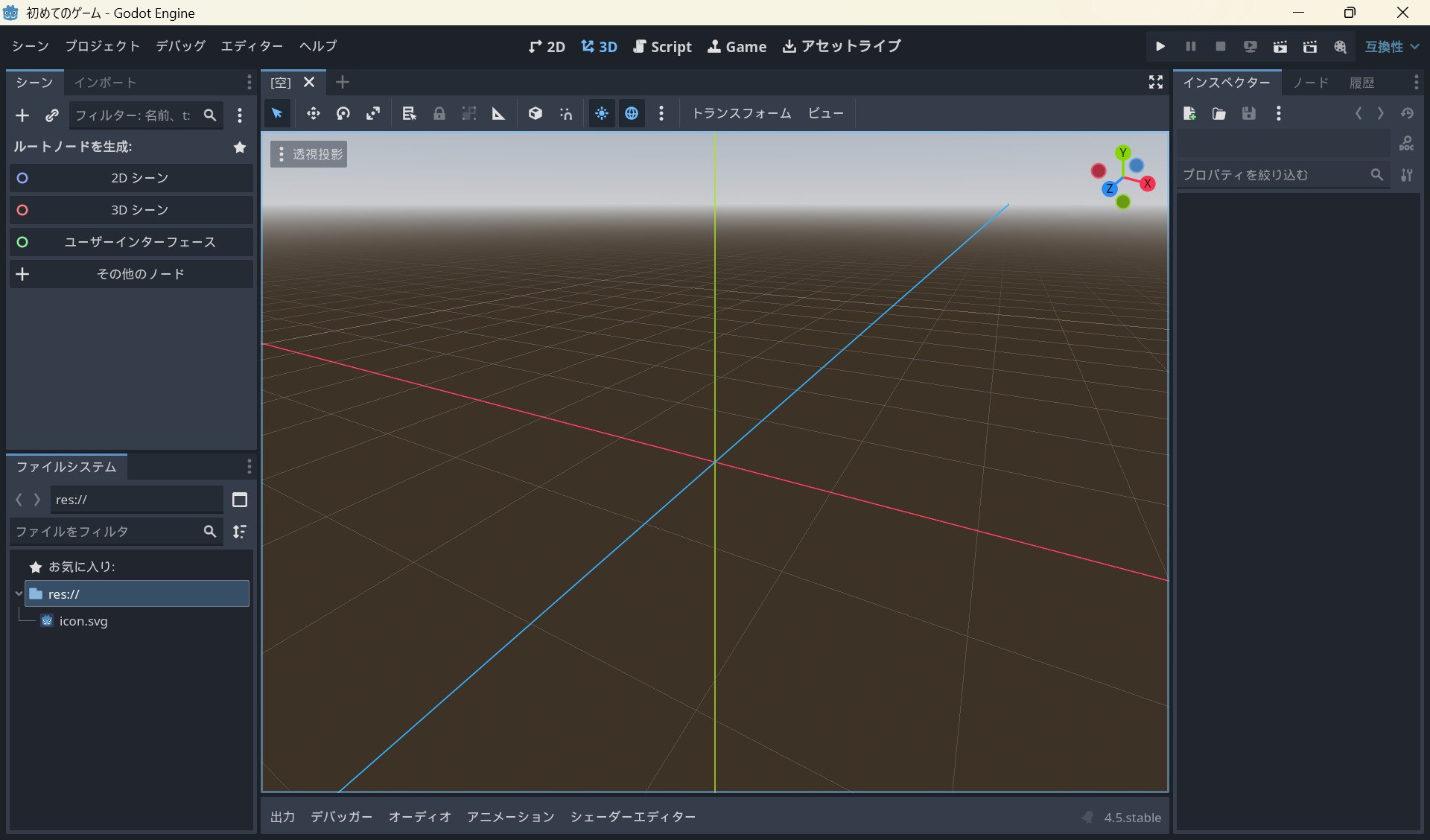
Task: Lock the selected node with padlock icon
Action: coord(439,113)
